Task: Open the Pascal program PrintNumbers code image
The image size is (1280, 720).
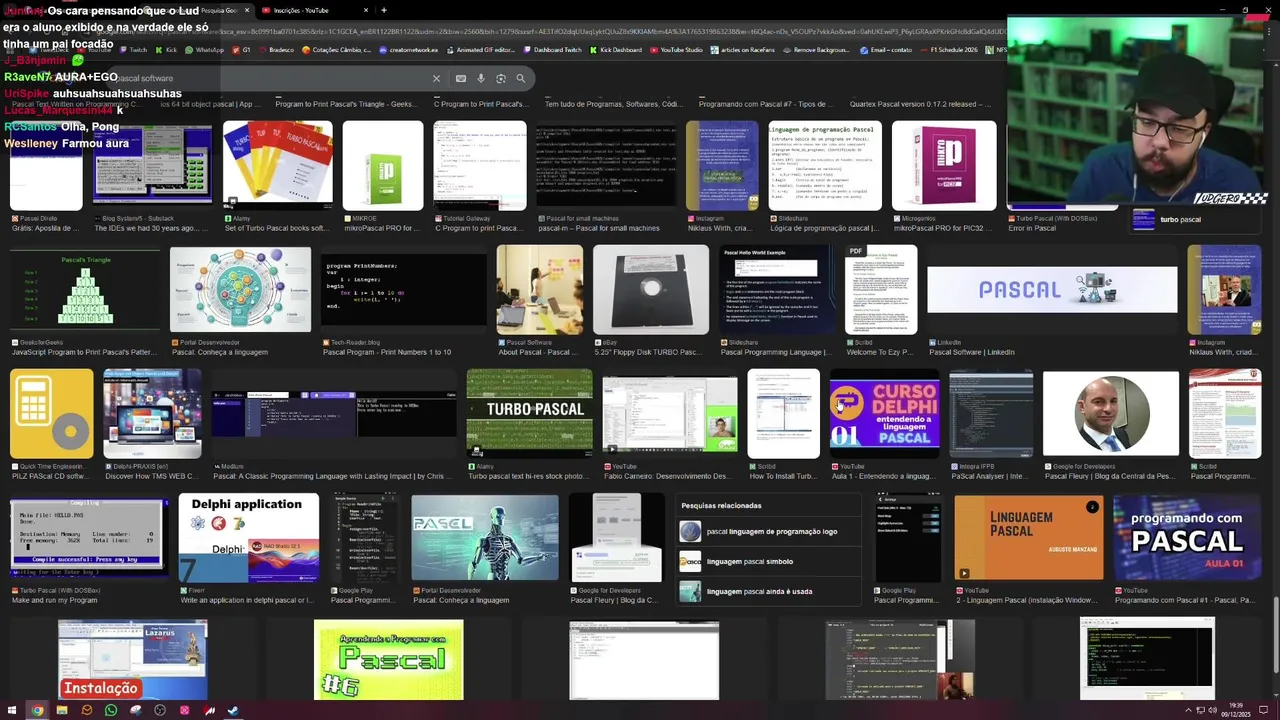Action: (404, 289)
